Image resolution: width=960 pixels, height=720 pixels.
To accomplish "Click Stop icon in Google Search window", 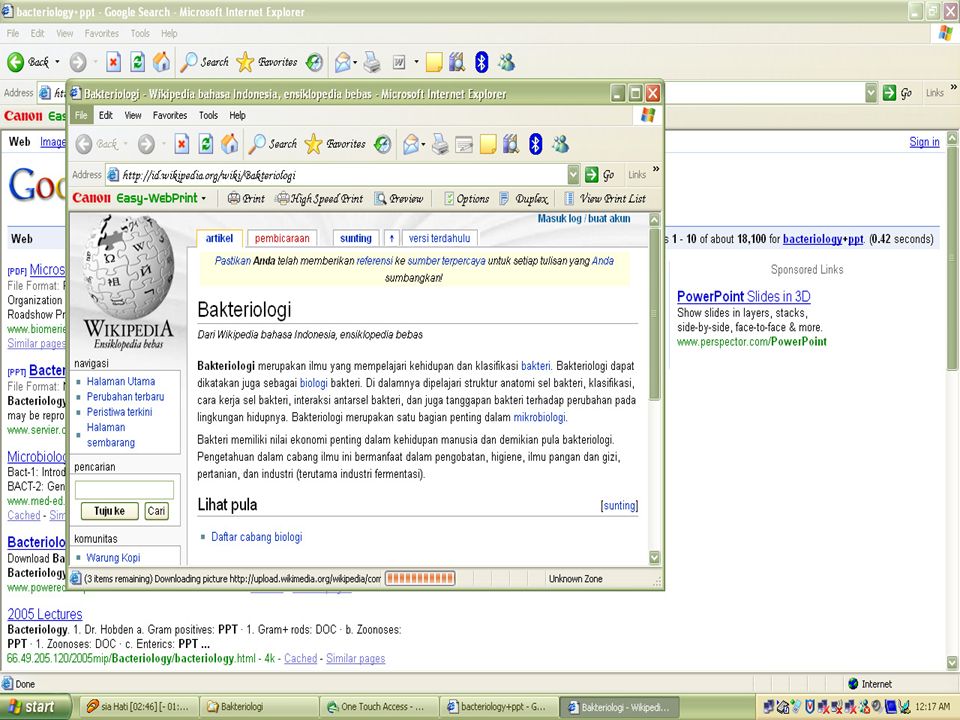I will [113, 62].
